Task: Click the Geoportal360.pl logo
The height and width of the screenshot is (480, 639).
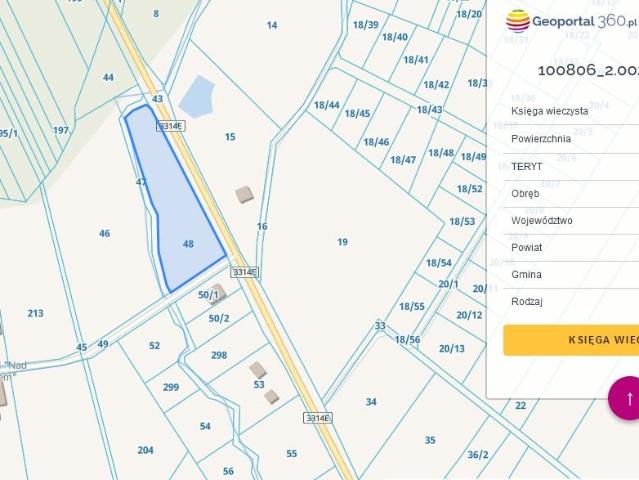Action: click(x=571, y=21)
